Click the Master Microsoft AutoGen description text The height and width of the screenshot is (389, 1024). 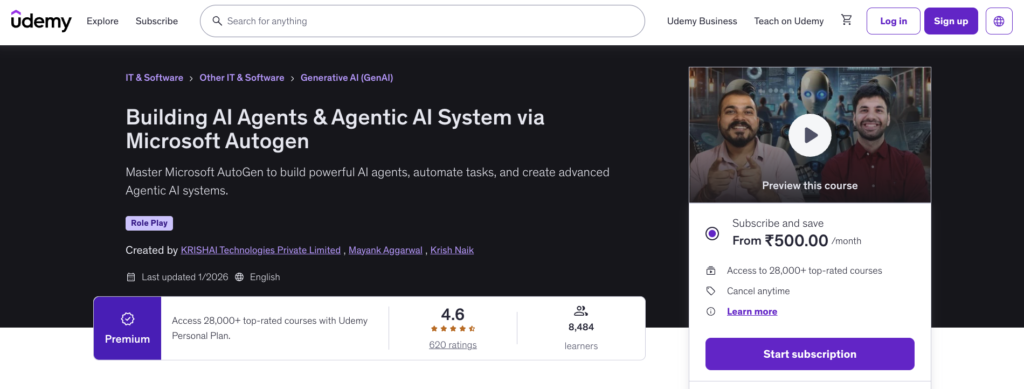coord(367,181)
